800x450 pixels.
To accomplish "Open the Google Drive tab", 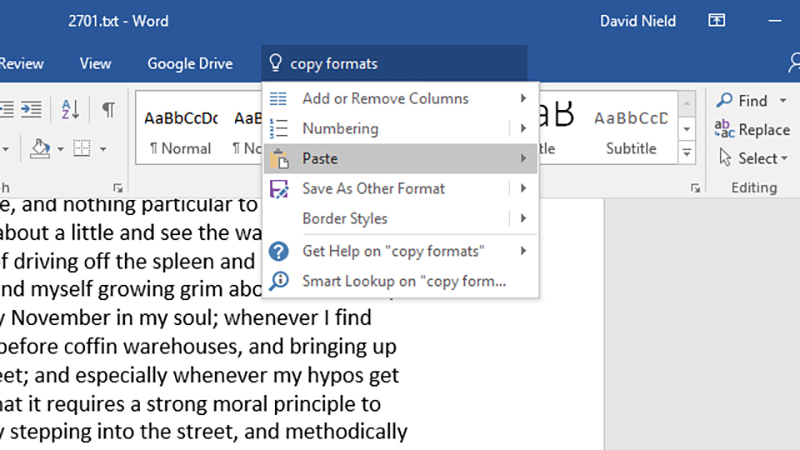I will pos(190,64).
